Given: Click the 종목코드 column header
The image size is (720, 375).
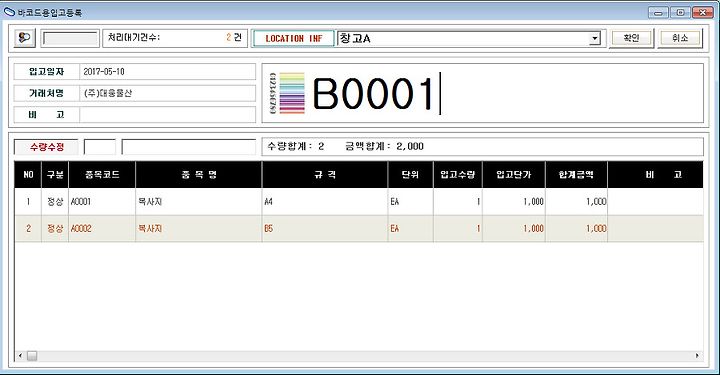Looking at the screenshot, I should click(x=102, y=174).
